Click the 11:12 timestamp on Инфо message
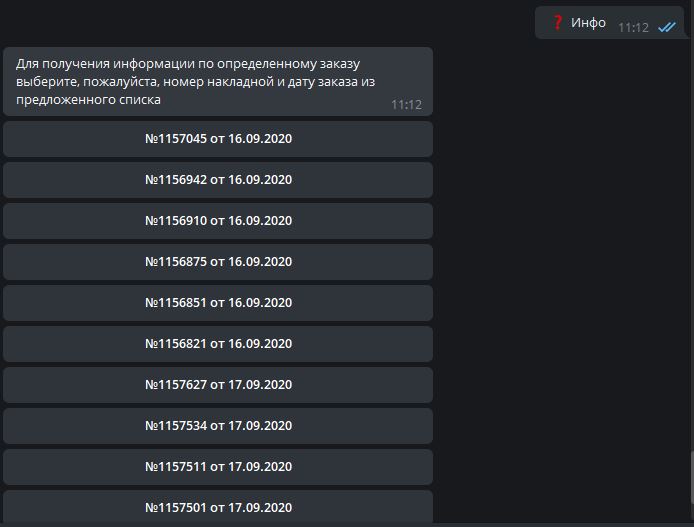Viewport: 694px width, 527px height. coord(633,28)
